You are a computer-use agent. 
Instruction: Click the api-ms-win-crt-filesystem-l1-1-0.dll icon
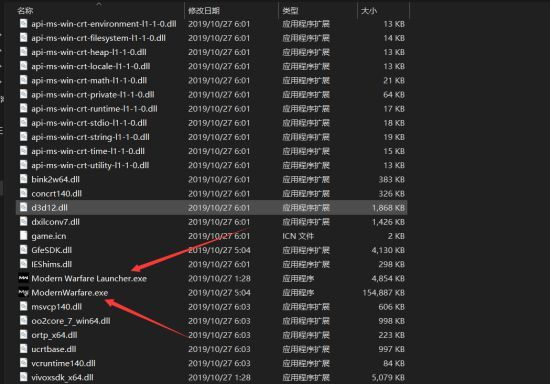coord(24,38)
